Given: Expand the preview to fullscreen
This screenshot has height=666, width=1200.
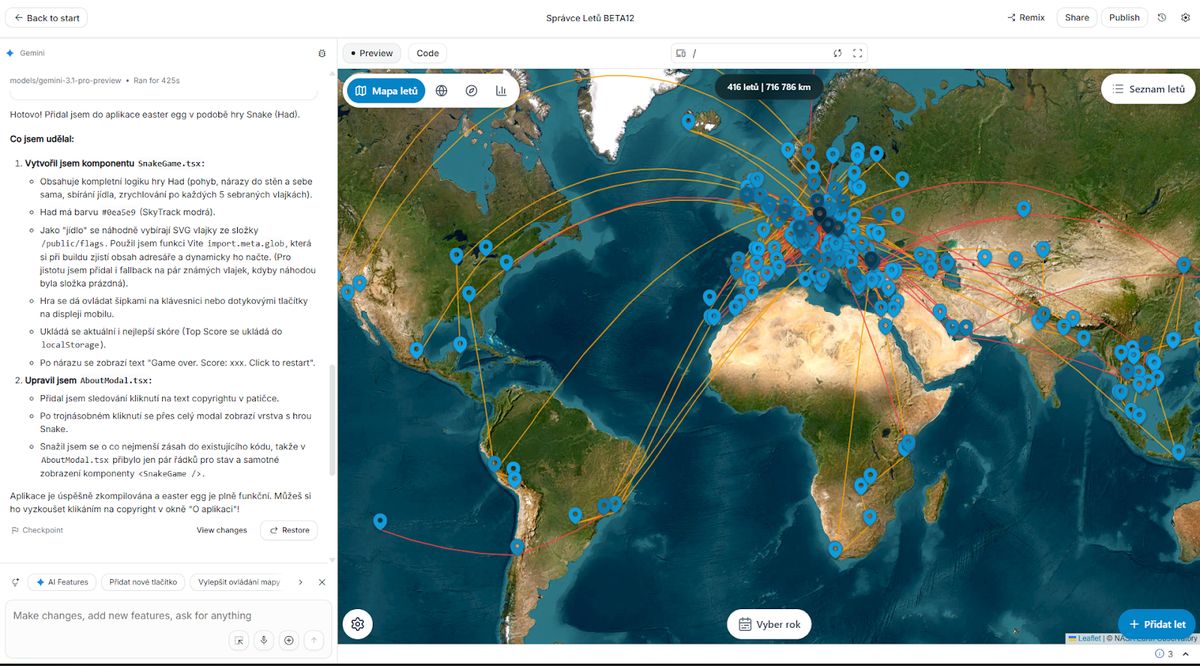Looking at the screenshot, I should [858, 53].
